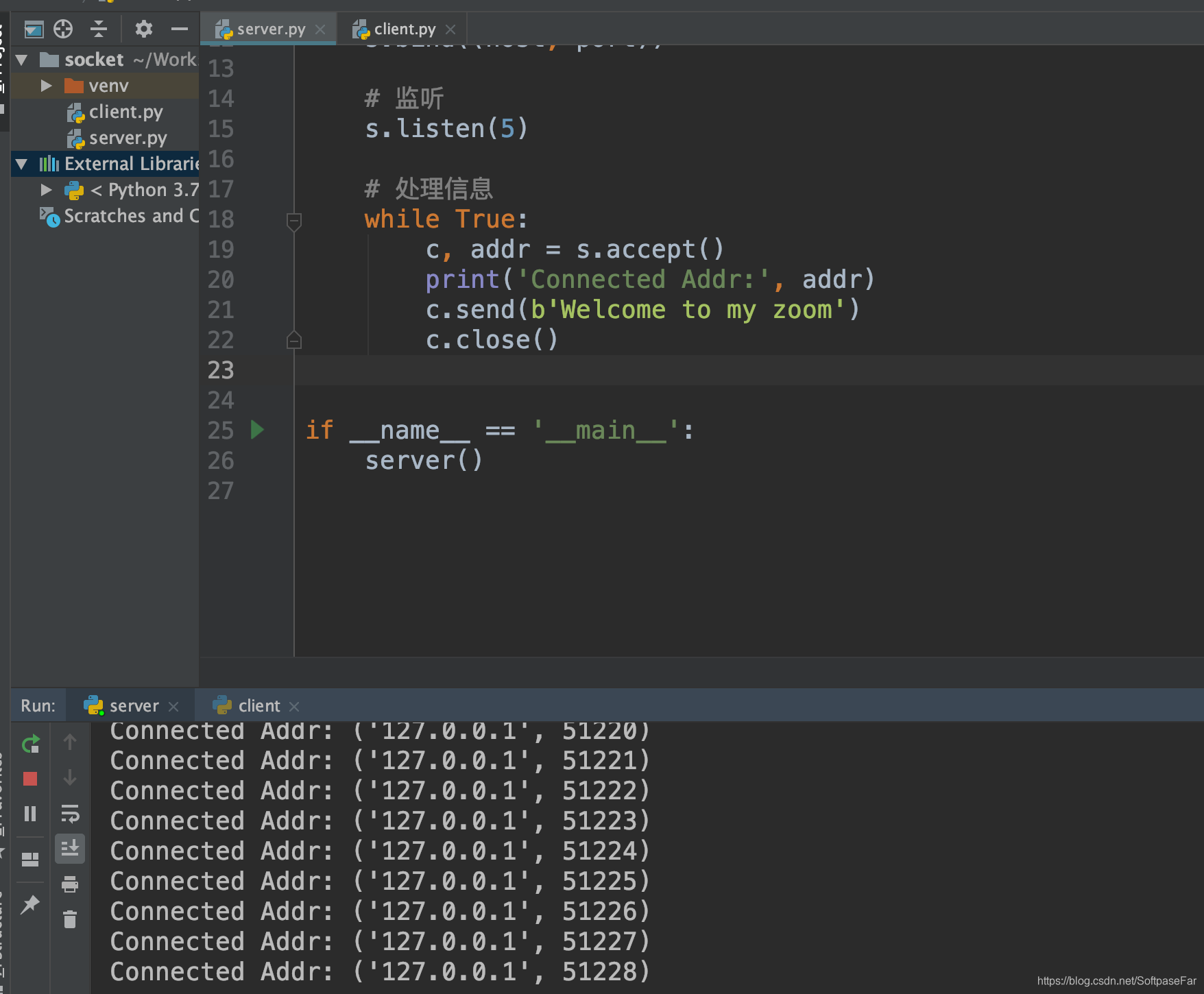
Task: Run script from line 25 gutter arrow
Action: point(258,430)
